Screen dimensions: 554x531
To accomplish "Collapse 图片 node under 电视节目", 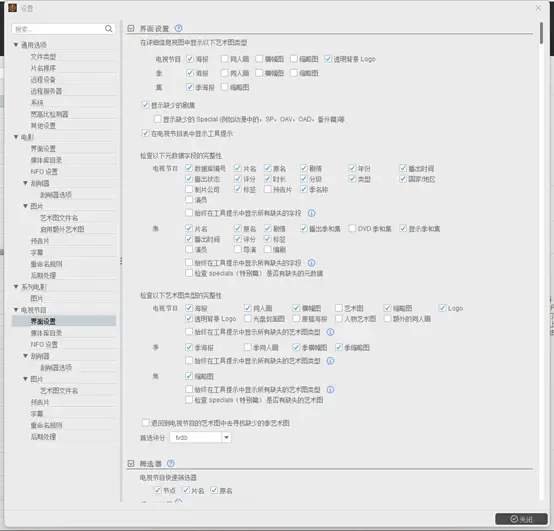I will (25, 379).
